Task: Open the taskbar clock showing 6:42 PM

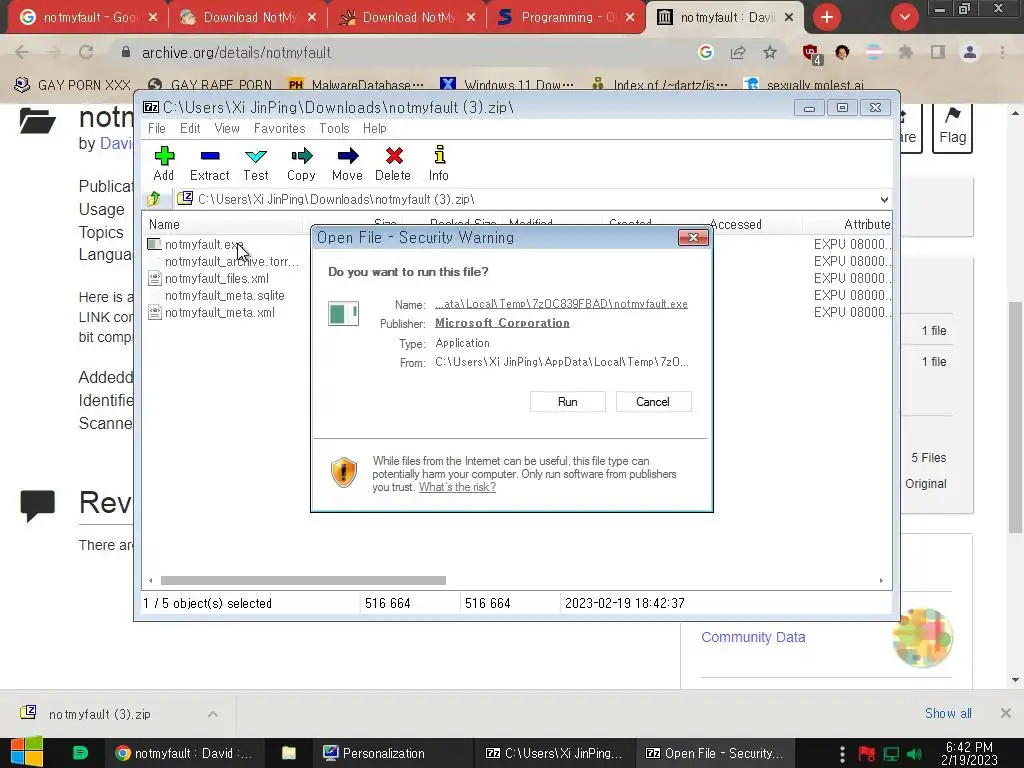Action: 969,753
